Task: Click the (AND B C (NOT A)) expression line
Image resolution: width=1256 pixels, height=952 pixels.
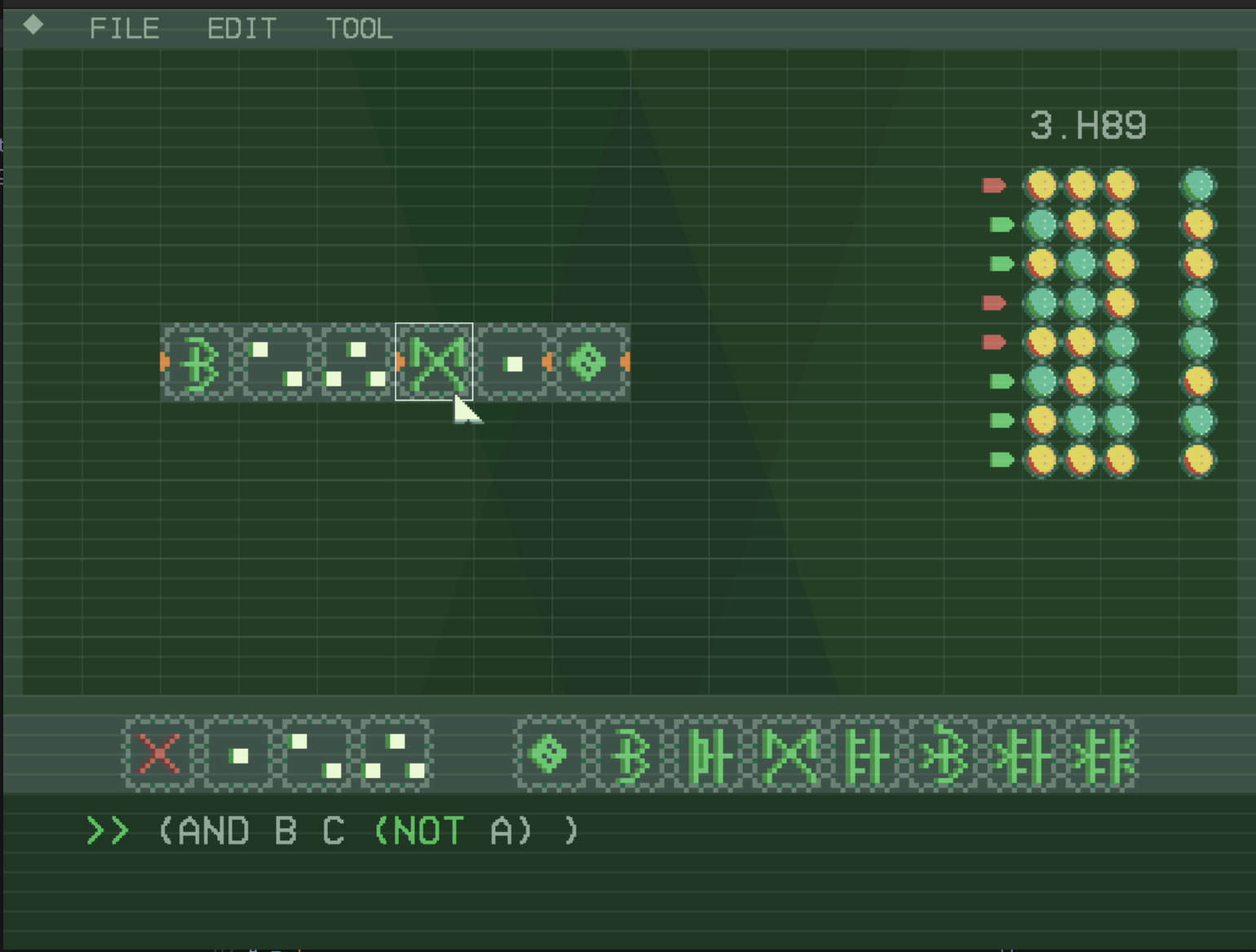Action: (369, 831)
